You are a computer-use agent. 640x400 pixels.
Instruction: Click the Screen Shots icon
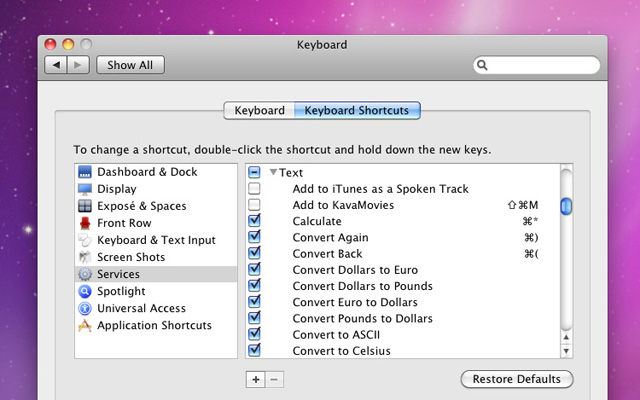pos(85,257)
